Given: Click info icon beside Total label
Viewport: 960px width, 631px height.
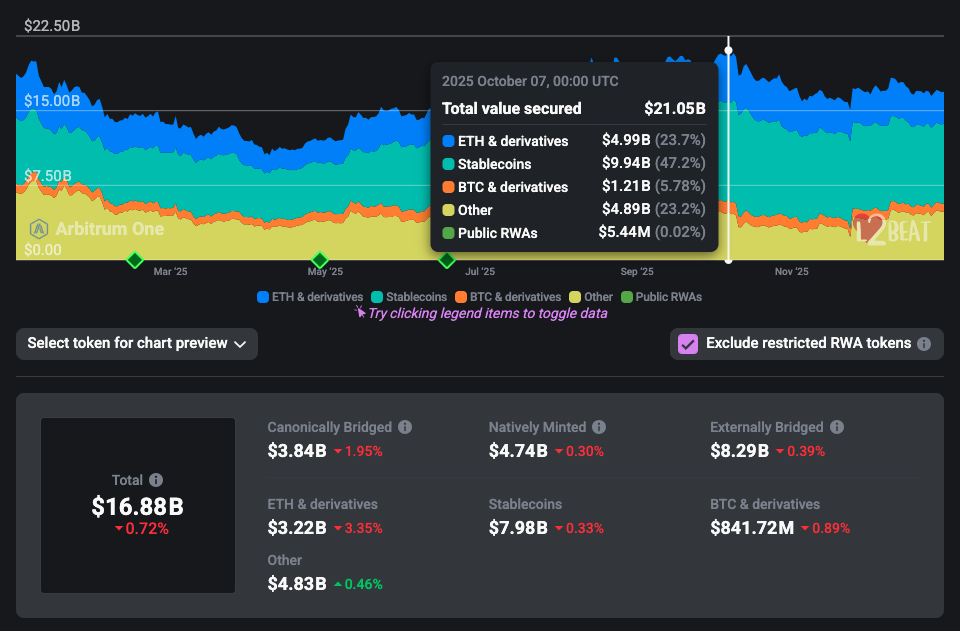Looking at the screenshot, I should (156, 480).
